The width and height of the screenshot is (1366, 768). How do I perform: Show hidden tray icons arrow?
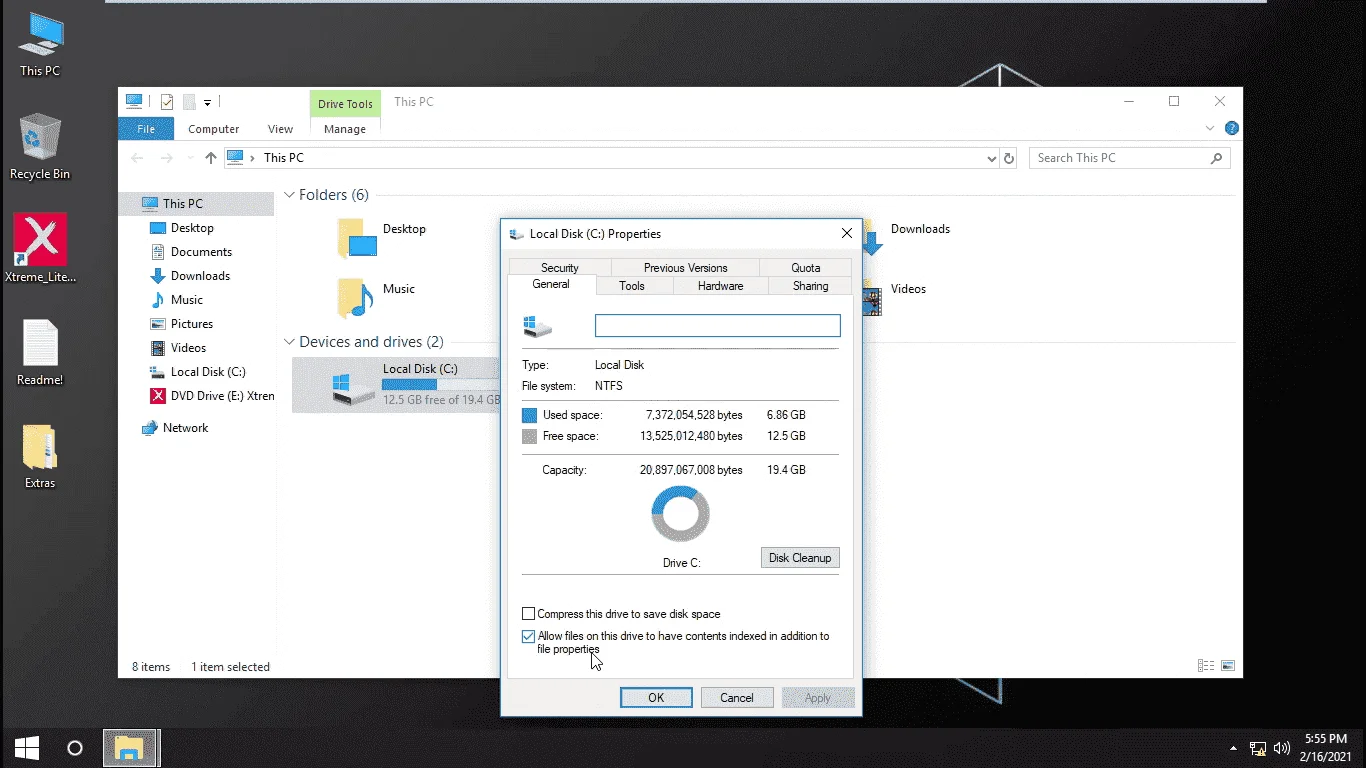click(1235, 748)
